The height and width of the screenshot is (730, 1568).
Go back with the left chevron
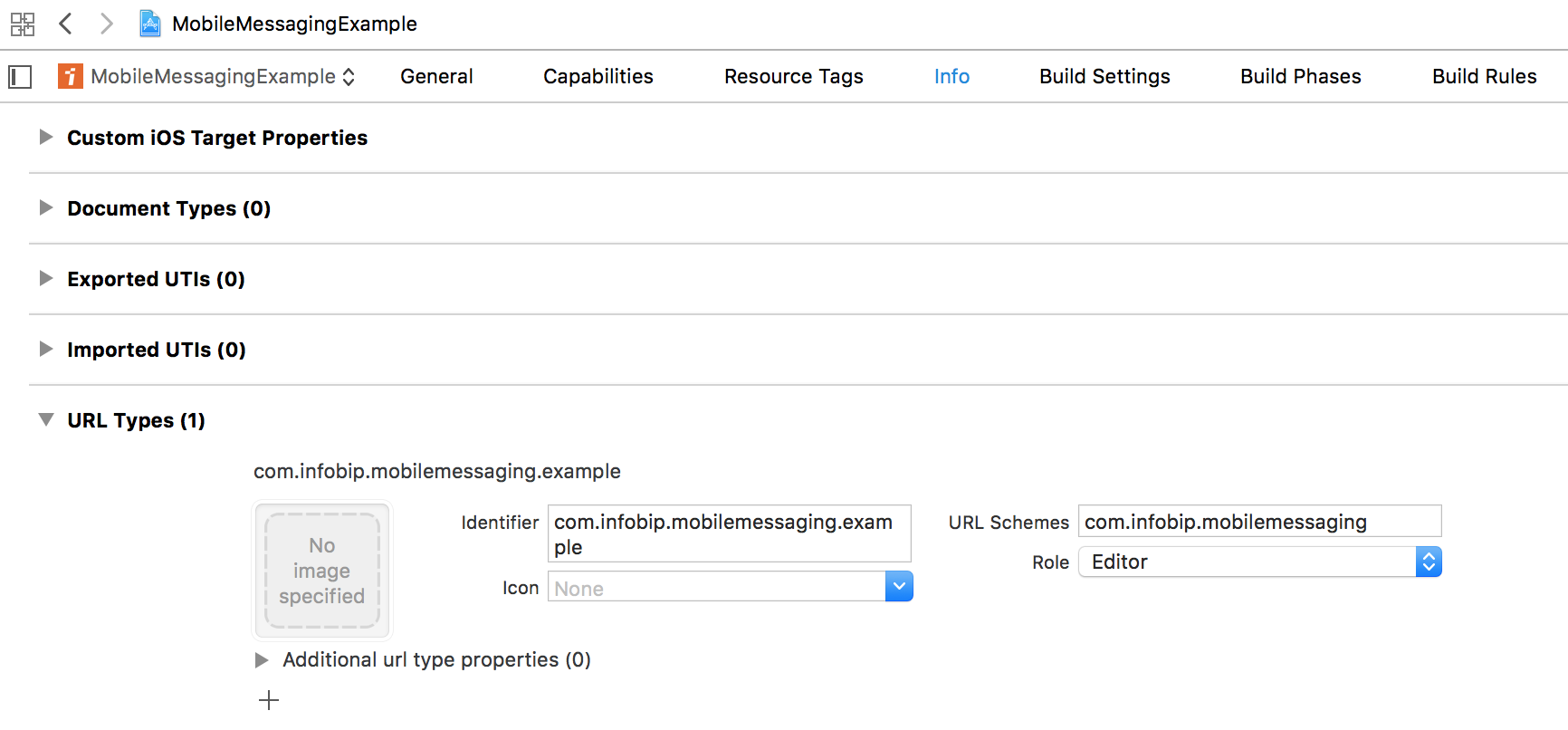coord(65,24)
